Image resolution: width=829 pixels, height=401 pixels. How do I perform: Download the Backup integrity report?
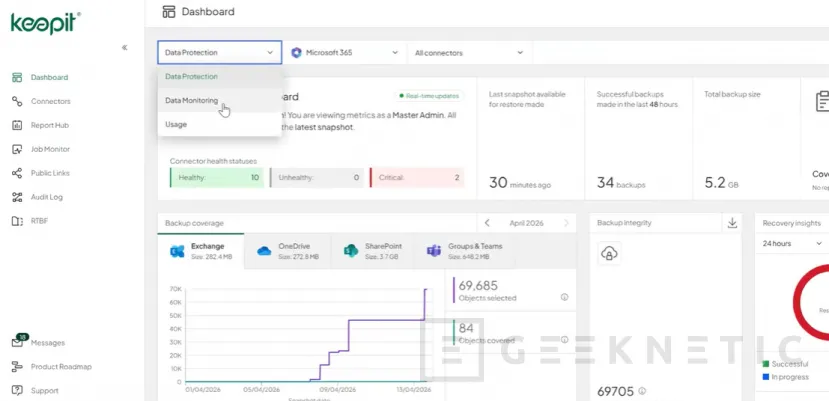pyautogui.click(x=732, y=223)
